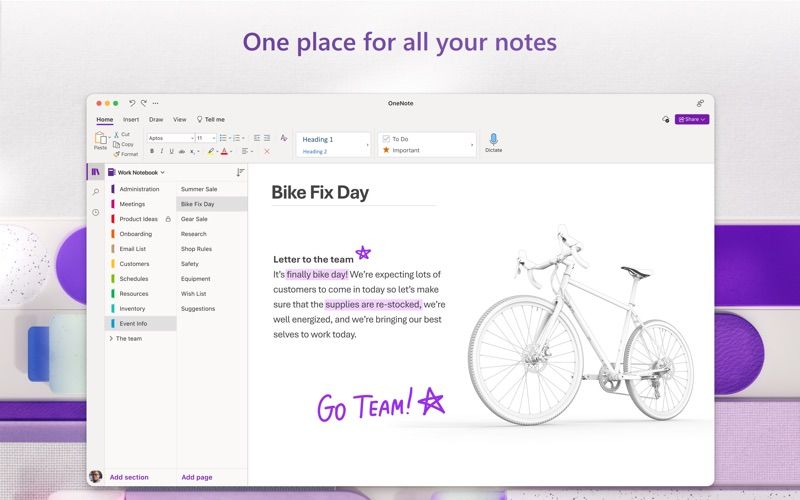Open the title bar ellipsis menu

click(x=156, y=103)
